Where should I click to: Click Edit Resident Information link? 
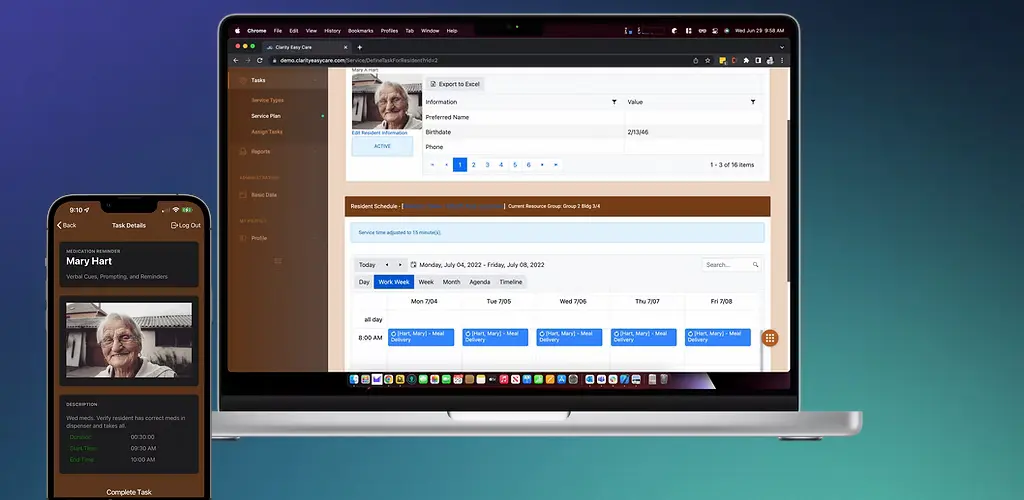379,133
